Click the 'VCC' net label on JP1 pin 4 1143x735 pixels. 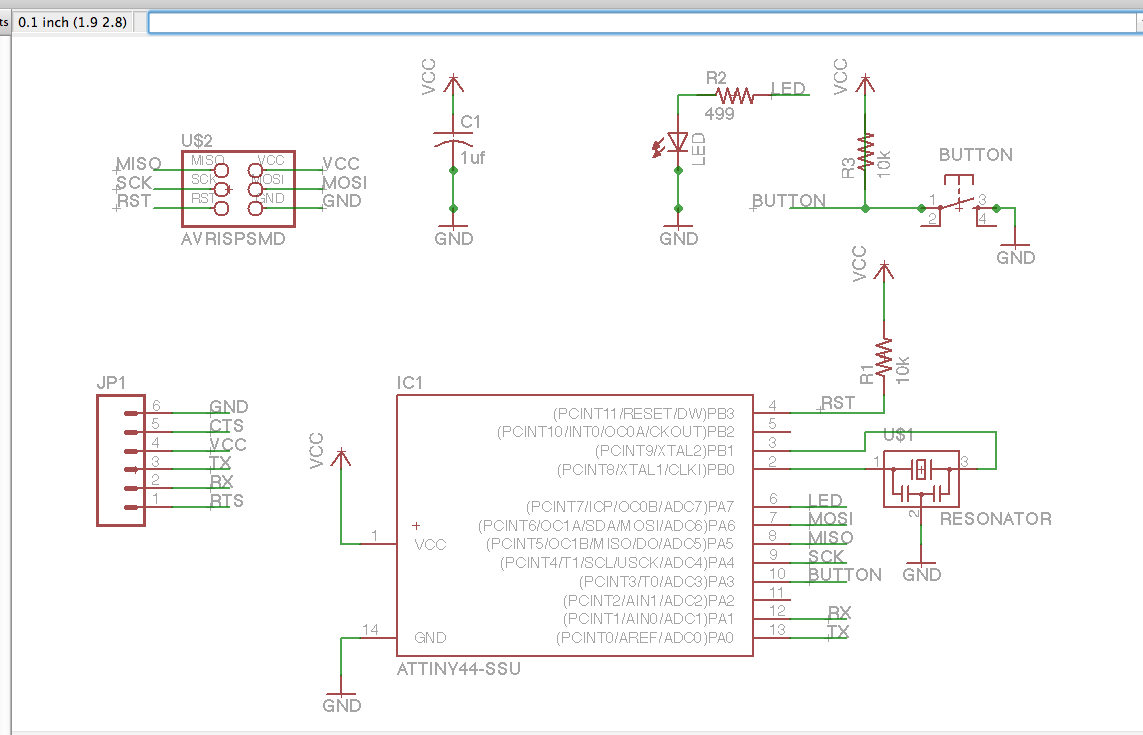pyautogui.click(x=228, y=444)
